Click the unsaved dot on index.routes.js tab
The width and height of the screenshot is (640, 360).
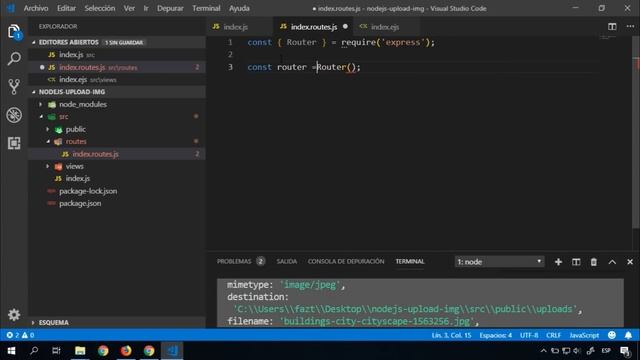pos(345,27)
